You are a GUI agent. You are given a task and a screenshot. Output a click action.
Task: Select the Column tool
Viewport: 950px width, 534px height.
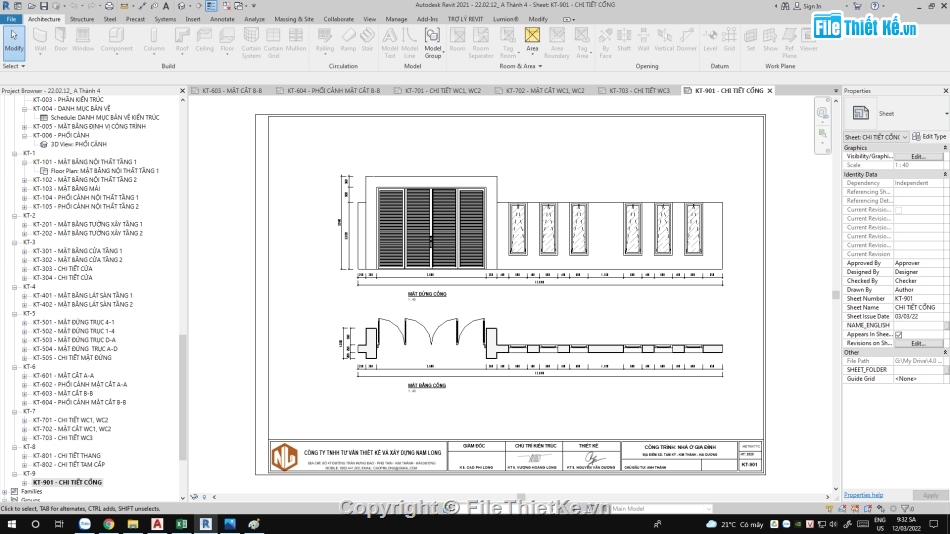point(154,41)
